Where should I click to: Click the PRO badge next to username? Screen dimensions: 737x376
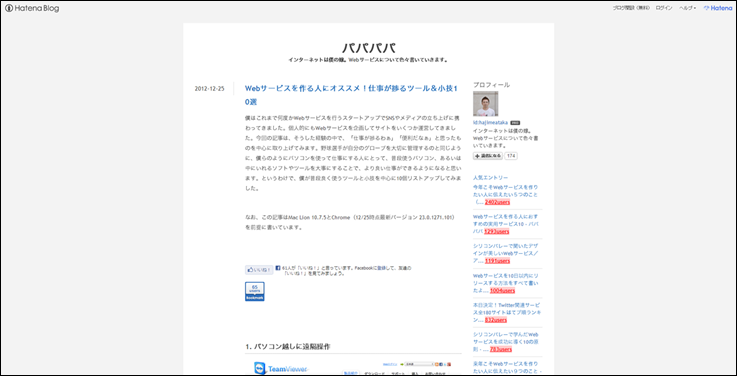point(515,123)
